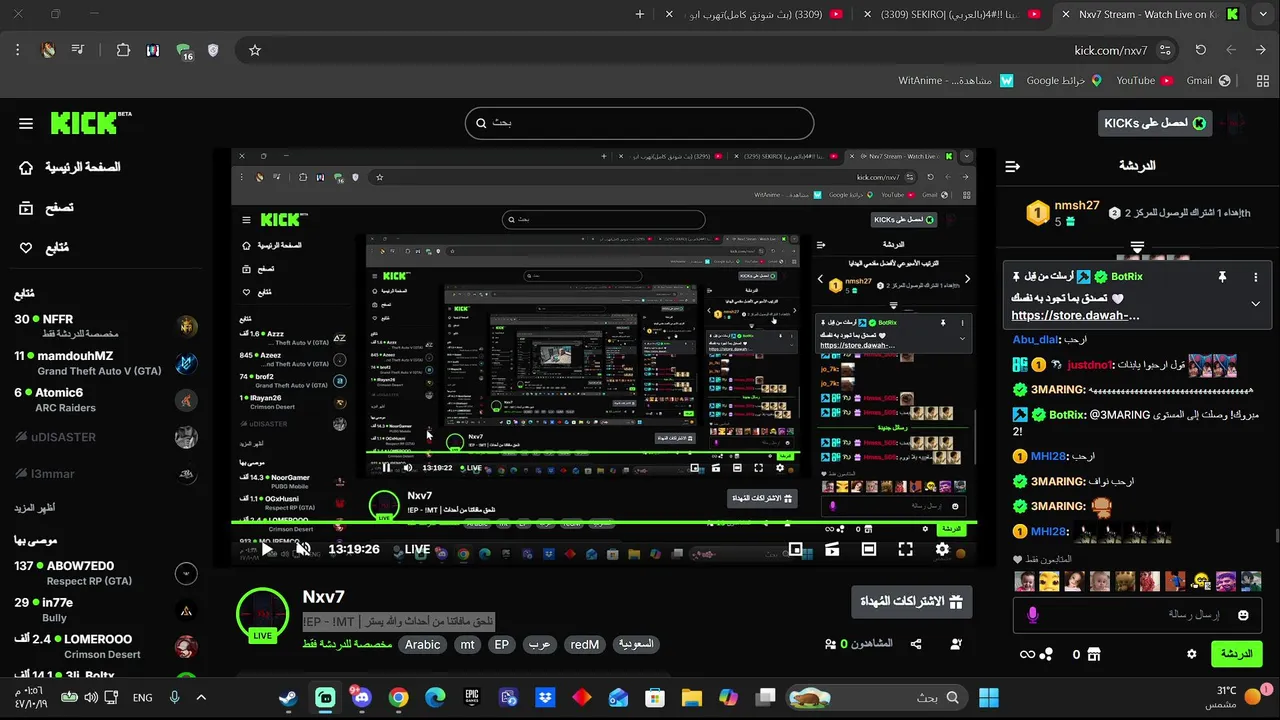
Task: Unpin the BotRix pinned message
Action: coord(1222,277)
